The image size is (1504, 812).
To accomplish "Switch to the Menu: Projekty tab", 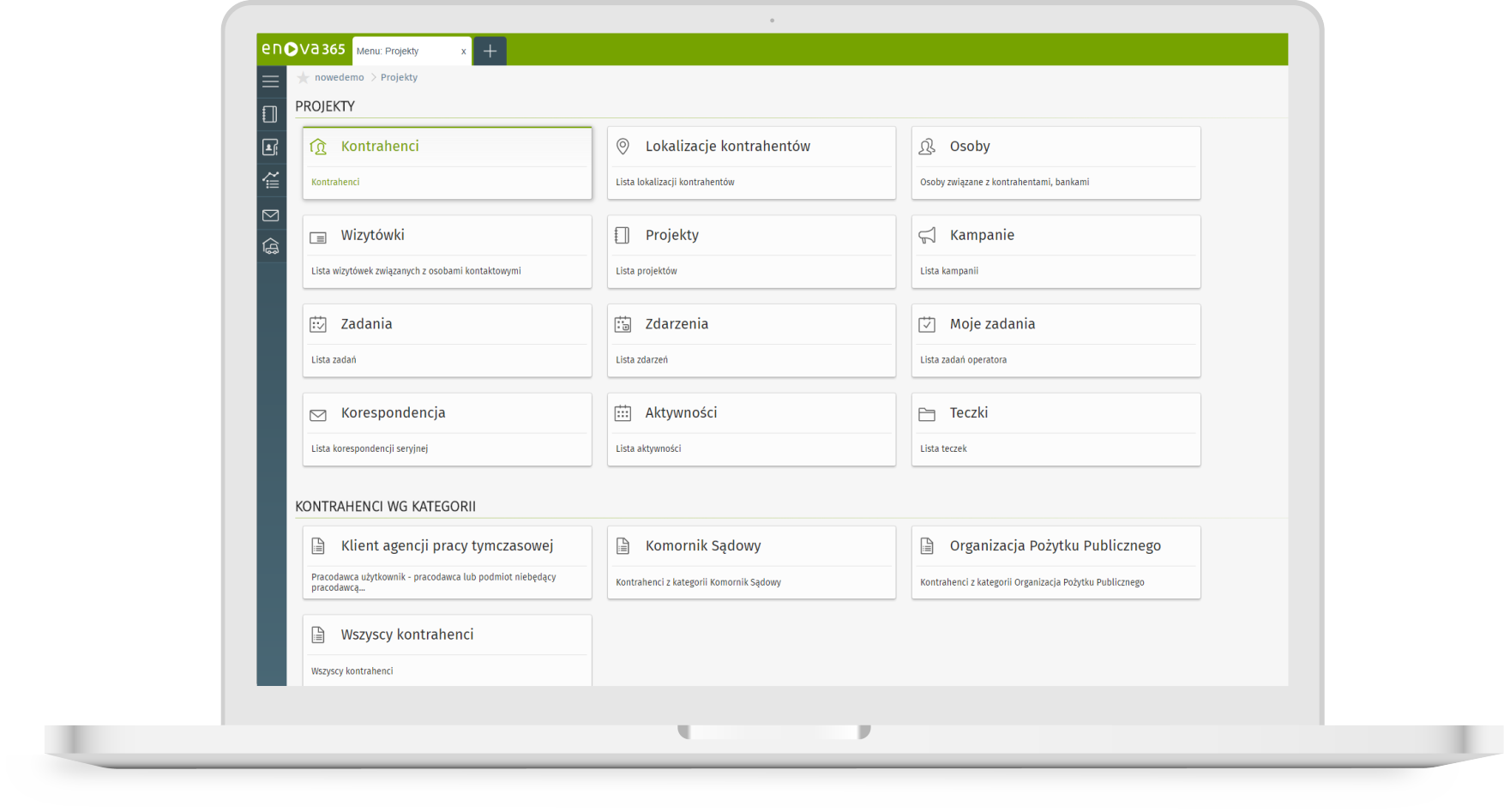I will [x=403, y=51].
